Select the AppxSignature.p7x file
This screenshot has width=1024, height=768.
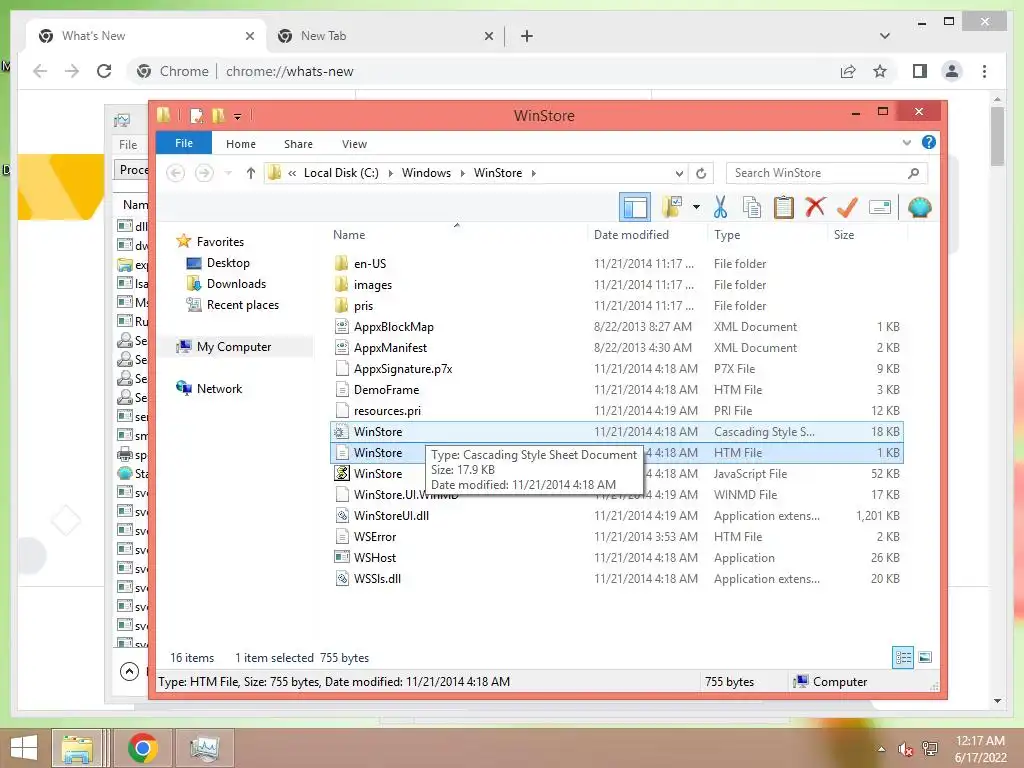coord(616,368)
